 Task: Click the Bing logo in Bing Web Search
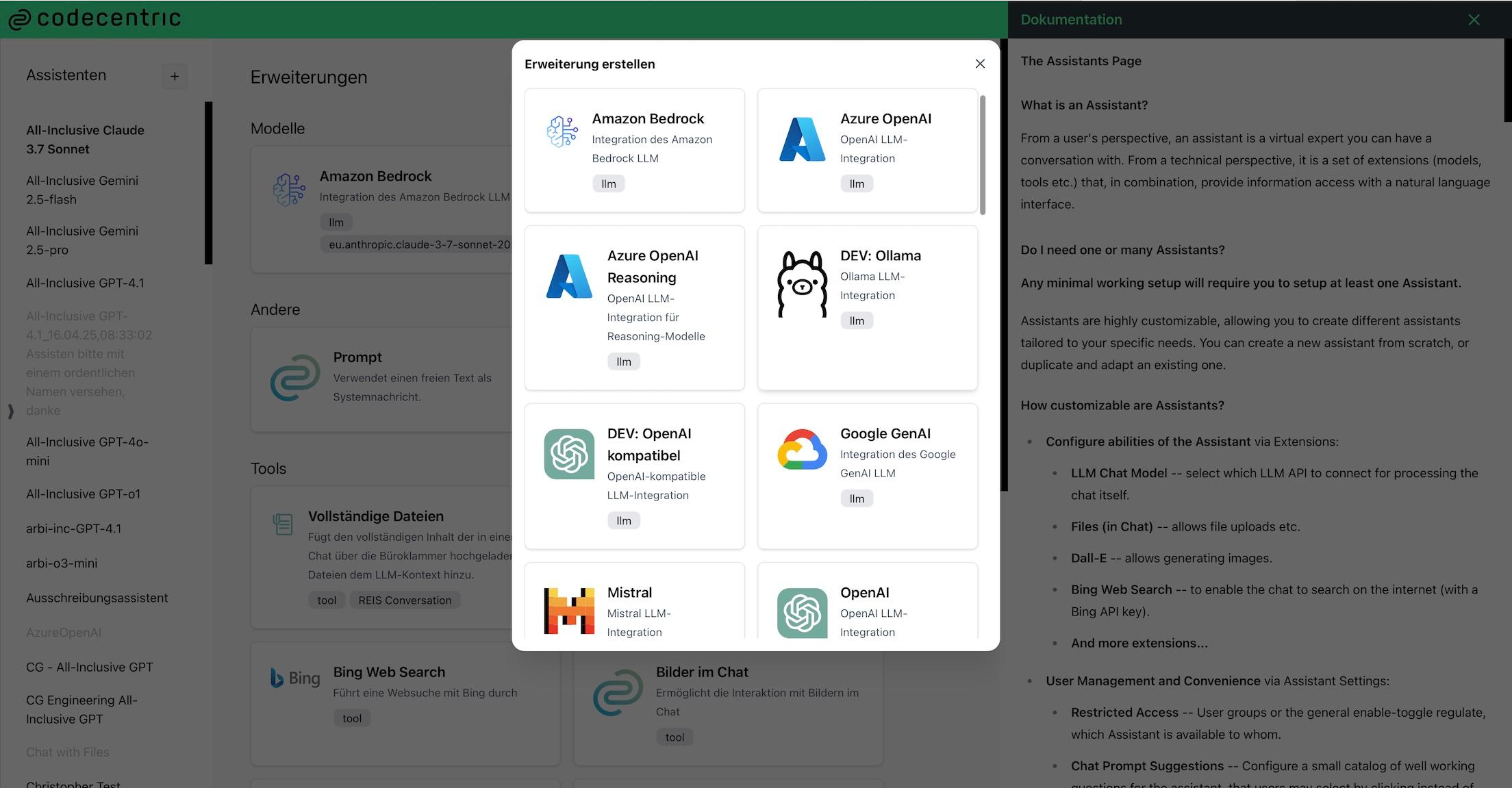click(x=295, y=678)
